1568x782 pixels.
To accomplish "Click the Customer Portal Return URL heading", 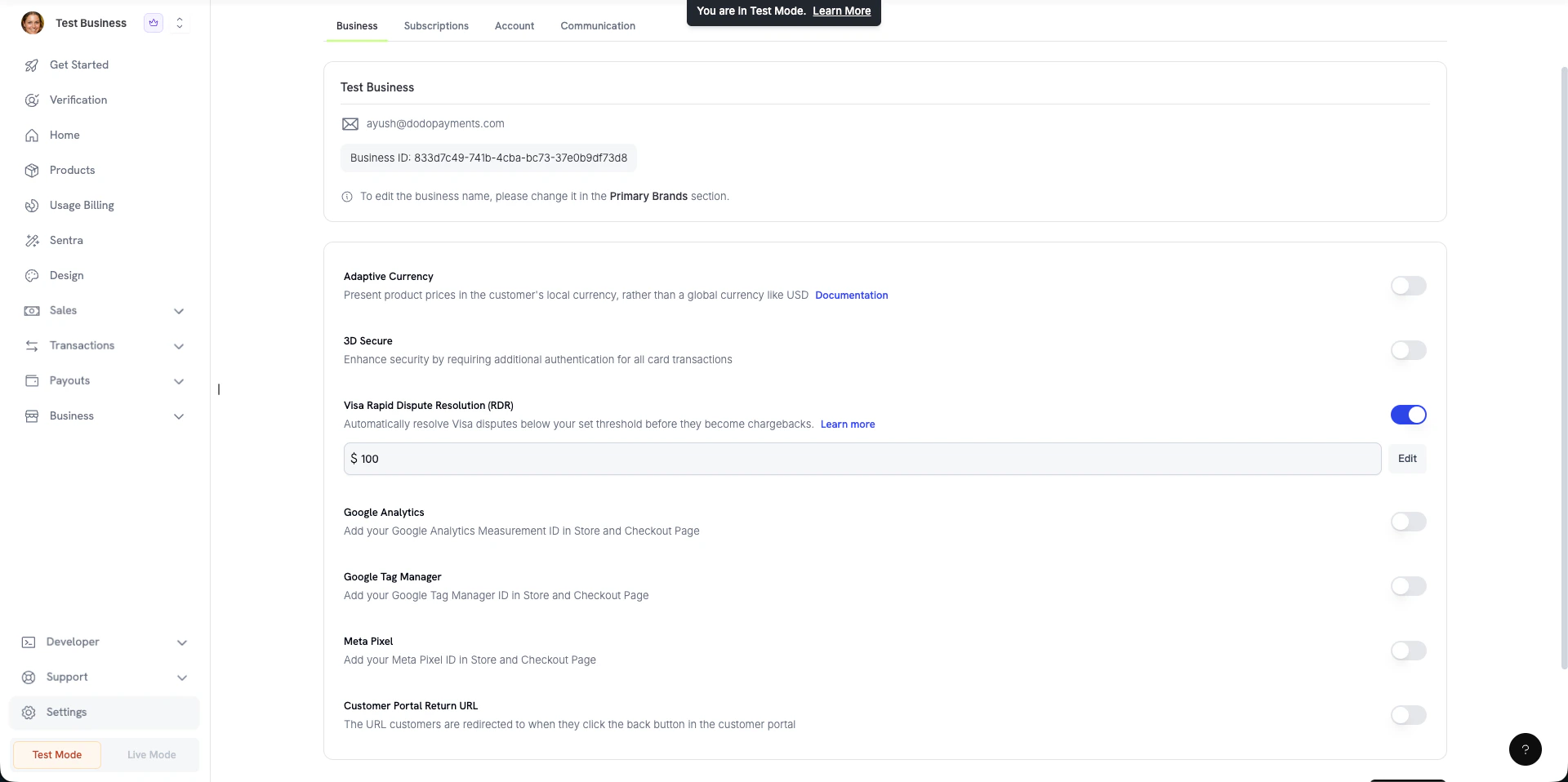I will point(411,706).
